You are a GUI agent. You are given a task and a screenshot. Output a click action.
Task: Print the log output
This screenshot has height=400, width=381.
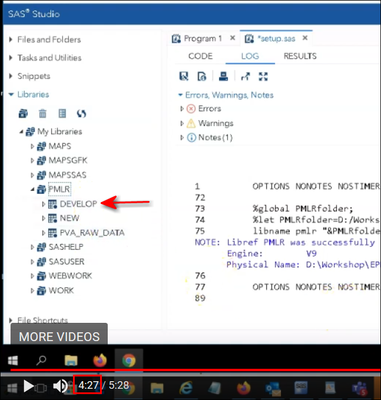coord(223,76)
